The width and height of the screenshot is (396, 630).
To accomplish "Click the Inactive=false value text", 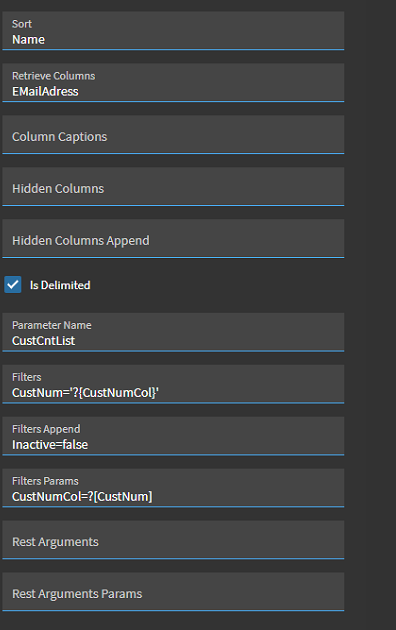I will [50, 445].
